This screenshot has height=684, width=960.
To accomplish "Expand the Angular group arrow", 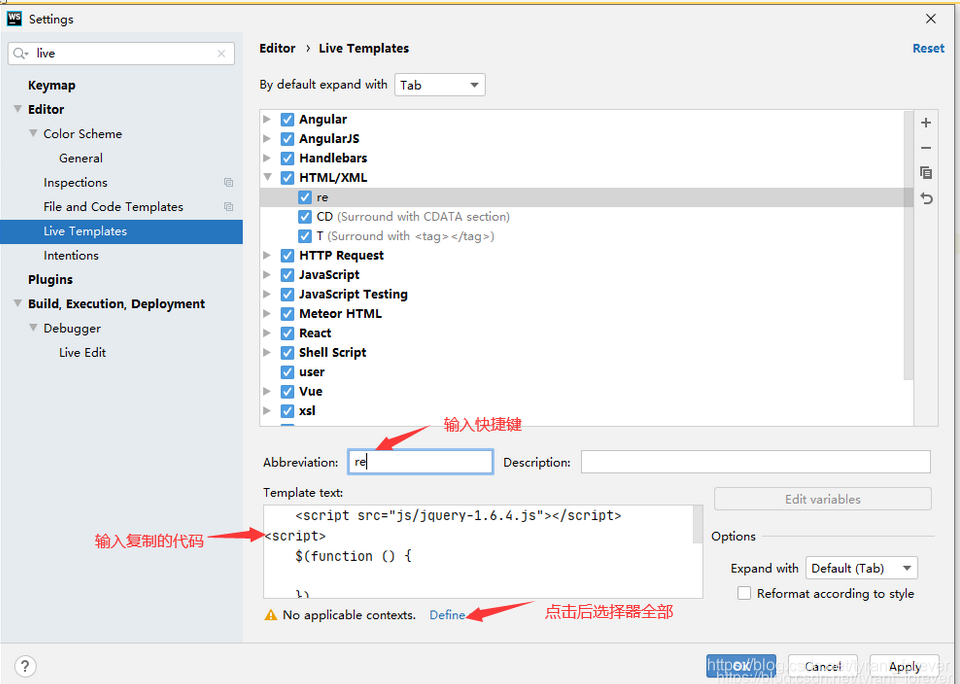I will pyautogui.click(x=267, y=119).
